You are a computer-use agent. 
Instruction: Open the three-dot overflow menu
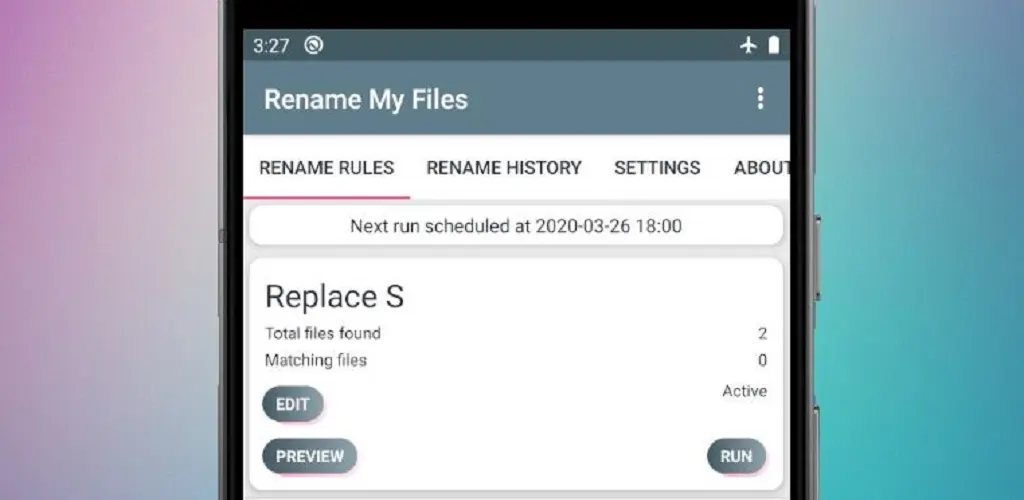click(x=760, y=99)
